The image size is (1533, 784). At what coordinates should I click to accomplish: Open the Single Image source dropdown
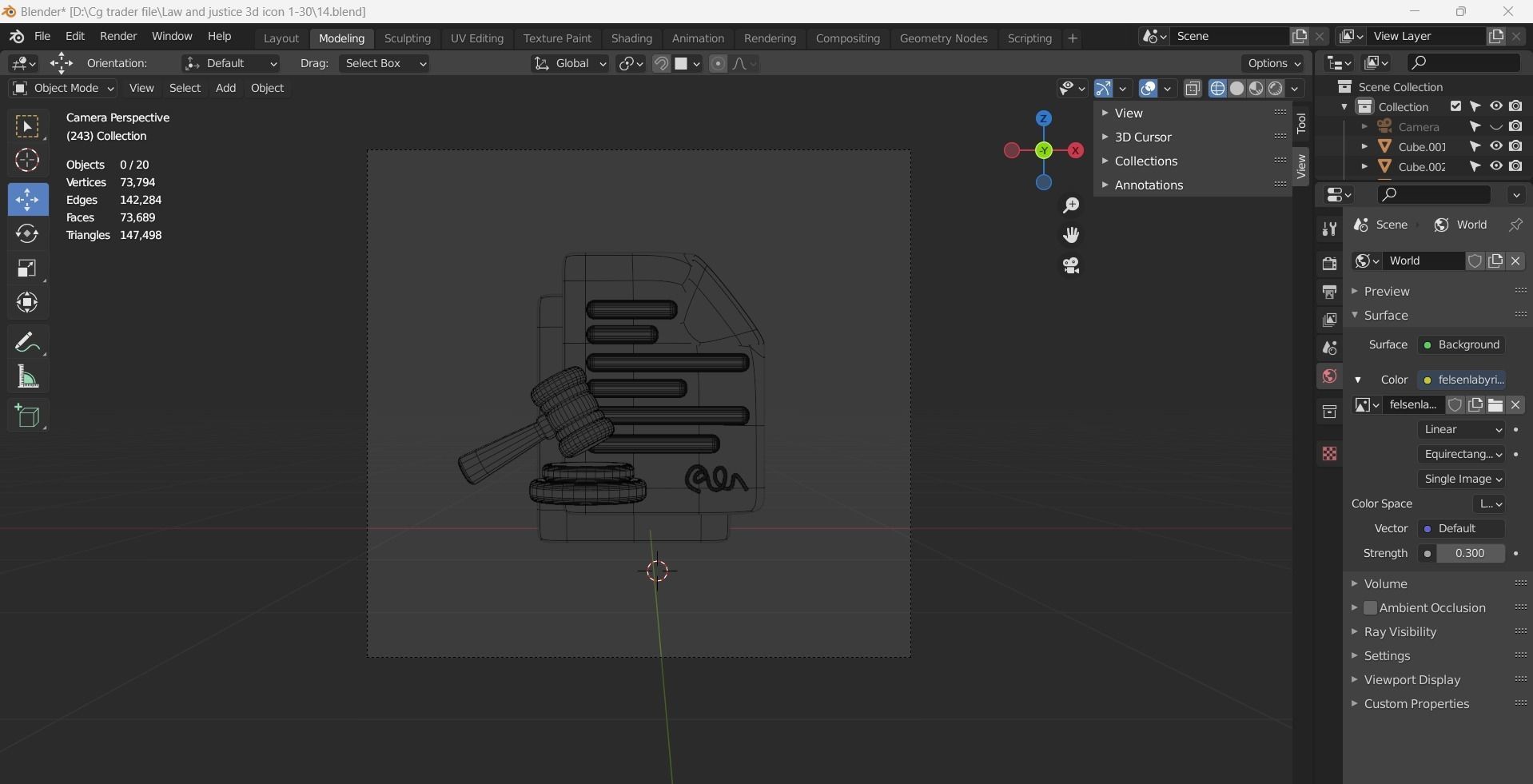tap(1461, 480)
